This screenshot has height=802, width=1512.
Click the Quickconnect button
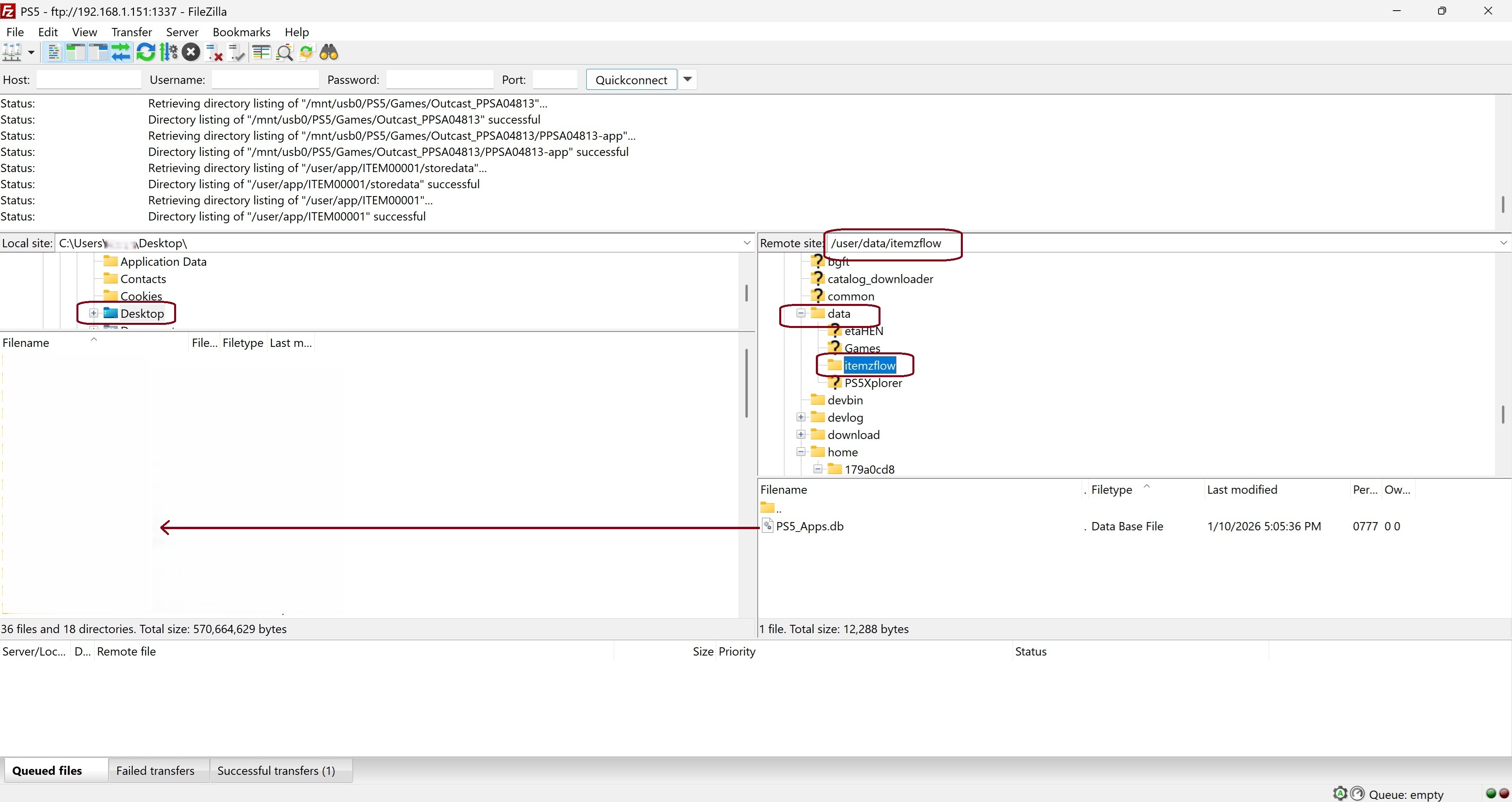pyautogui.click(x=631, y=80)
